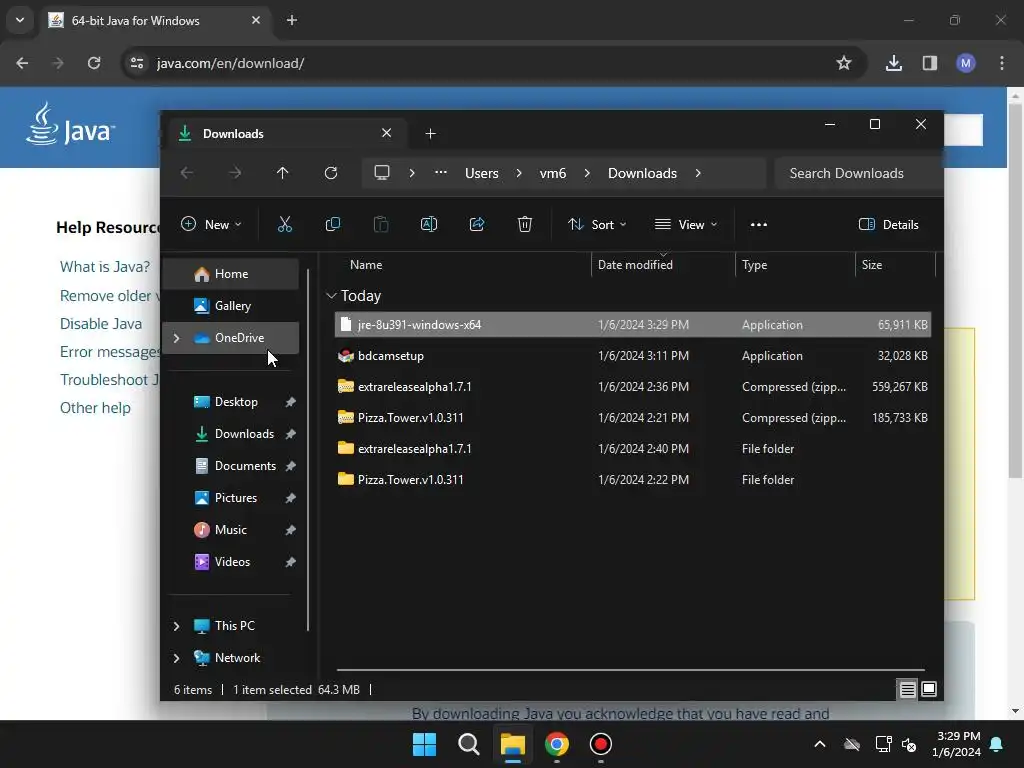Expand Network in navigation pane
This screenshot has height=768, width=1024.
point(176,658)
